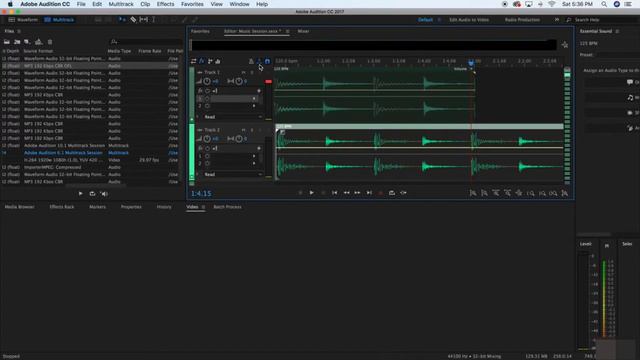This screenshot has width=640, height=360.
Task: Toggle Loop Playback in Files panel preview
Action: [x=92, y=193]
